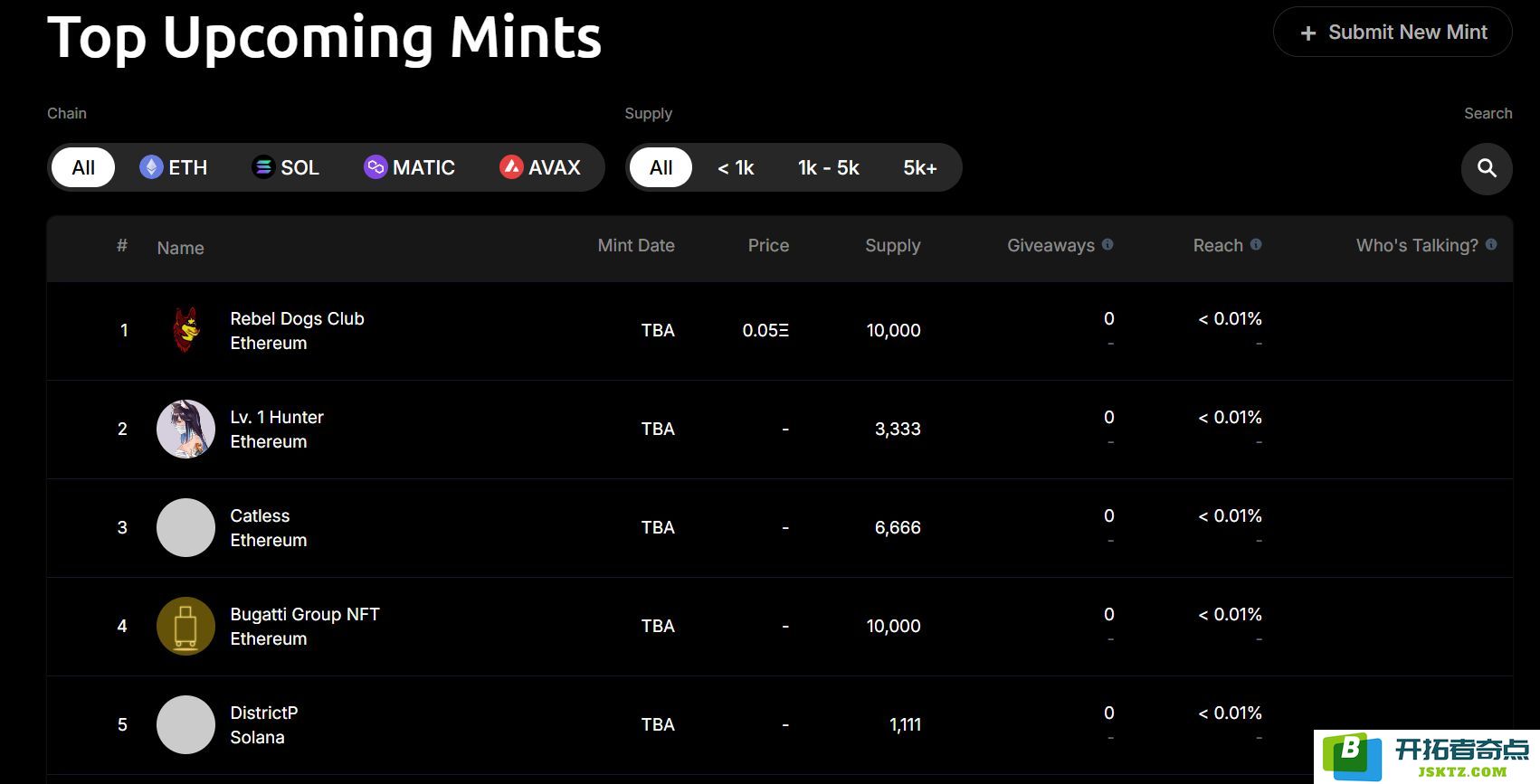Click the giveaways count 0 for Catless
This screenshot has width=1540, height=784.
pos(1108,515)
